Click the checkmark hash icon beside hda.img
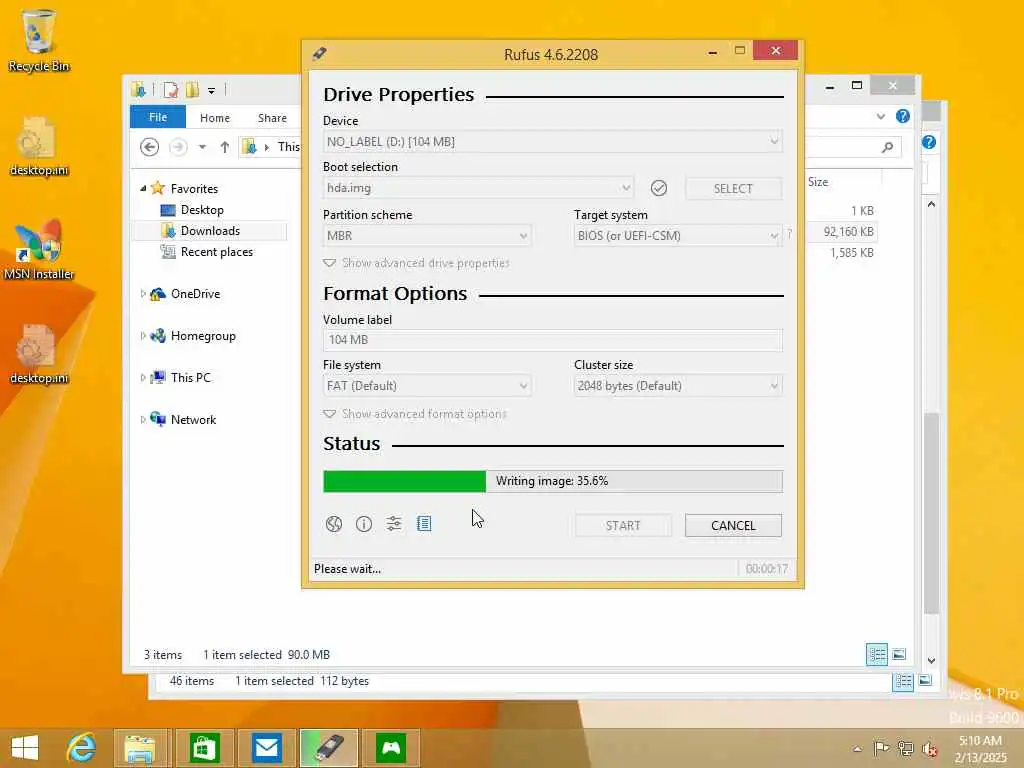Viewport: 1024px width, 768px height. coord(659,188)
